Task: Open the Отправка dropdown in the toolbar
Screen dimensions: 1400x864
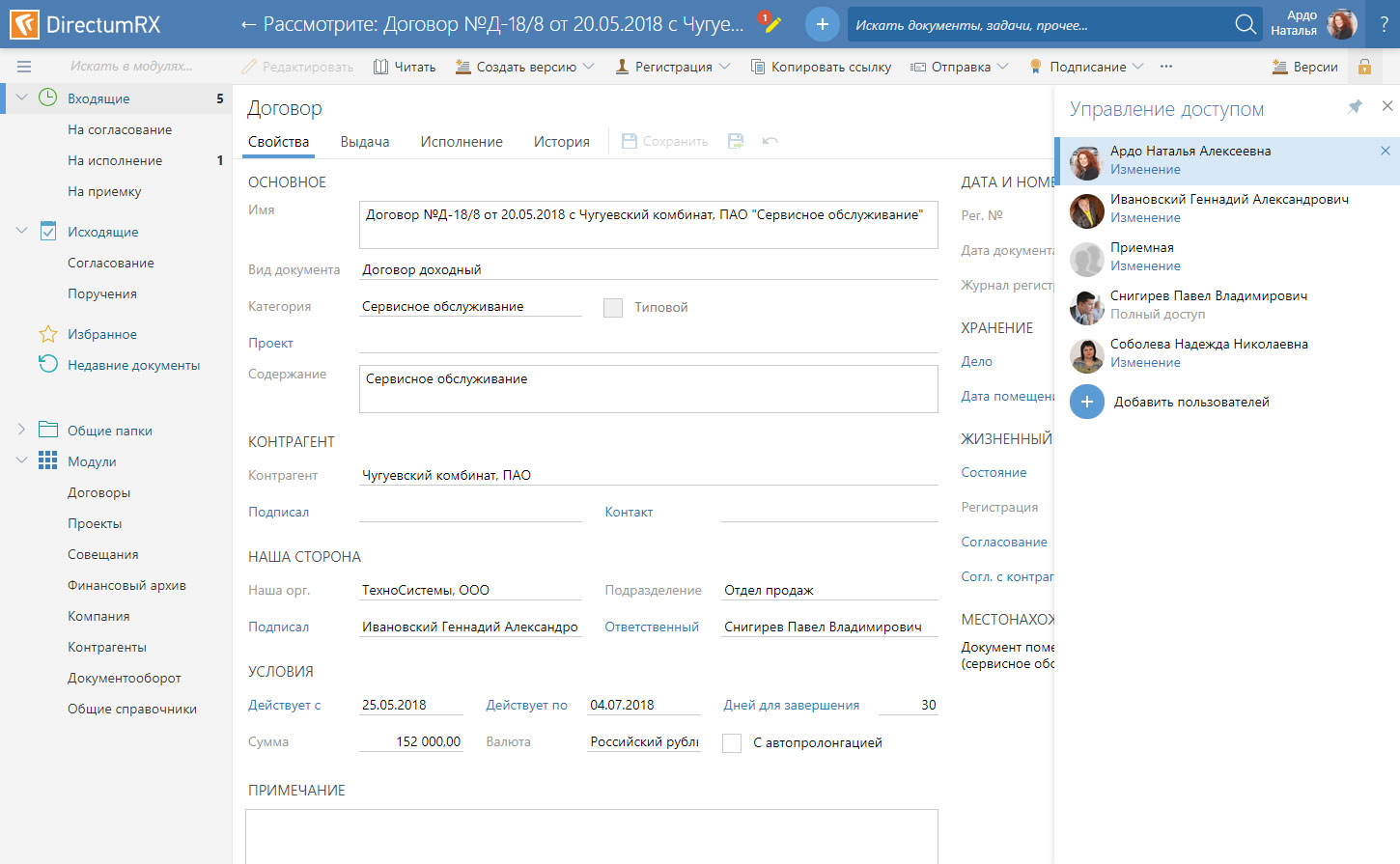Action: (x=959, y=67)
